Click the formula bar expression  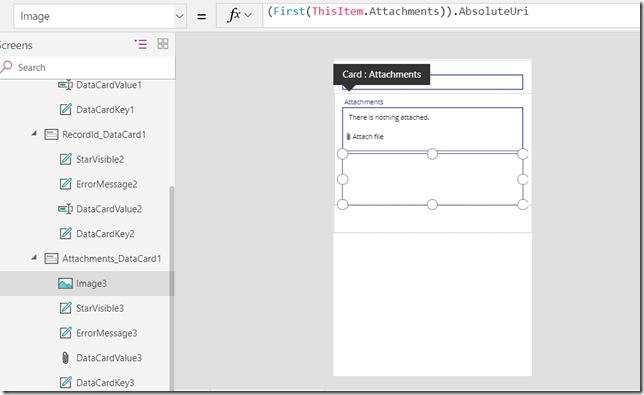point(398,11)
